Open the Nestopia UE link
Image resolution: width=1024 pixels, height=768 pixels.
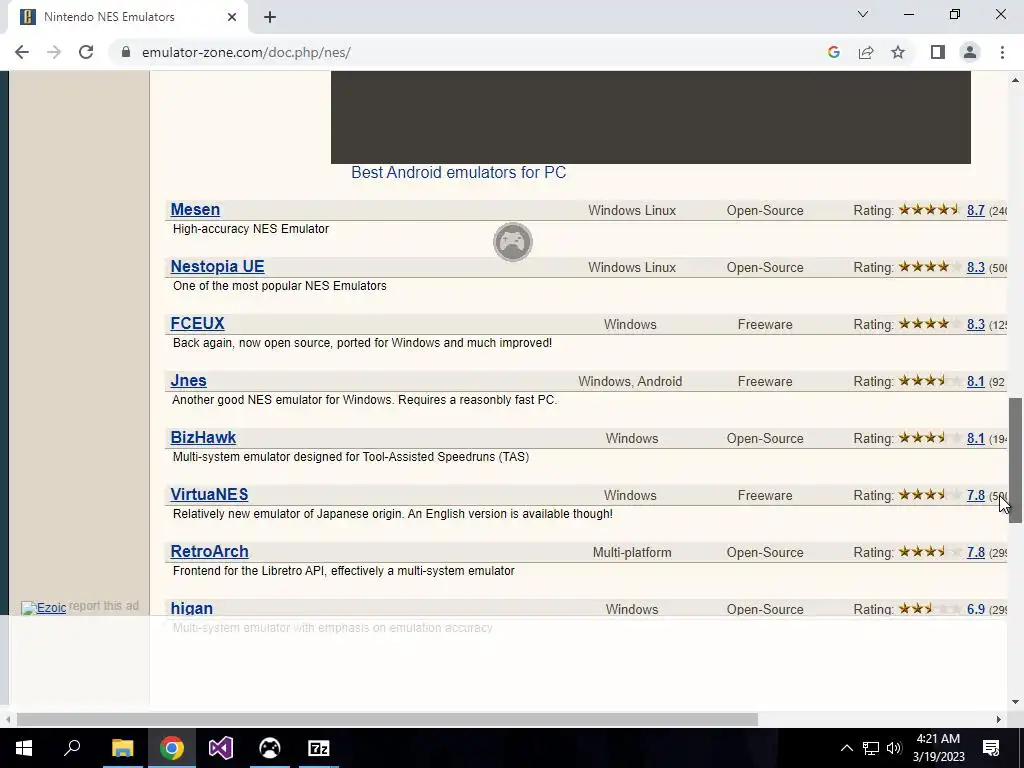217,266
